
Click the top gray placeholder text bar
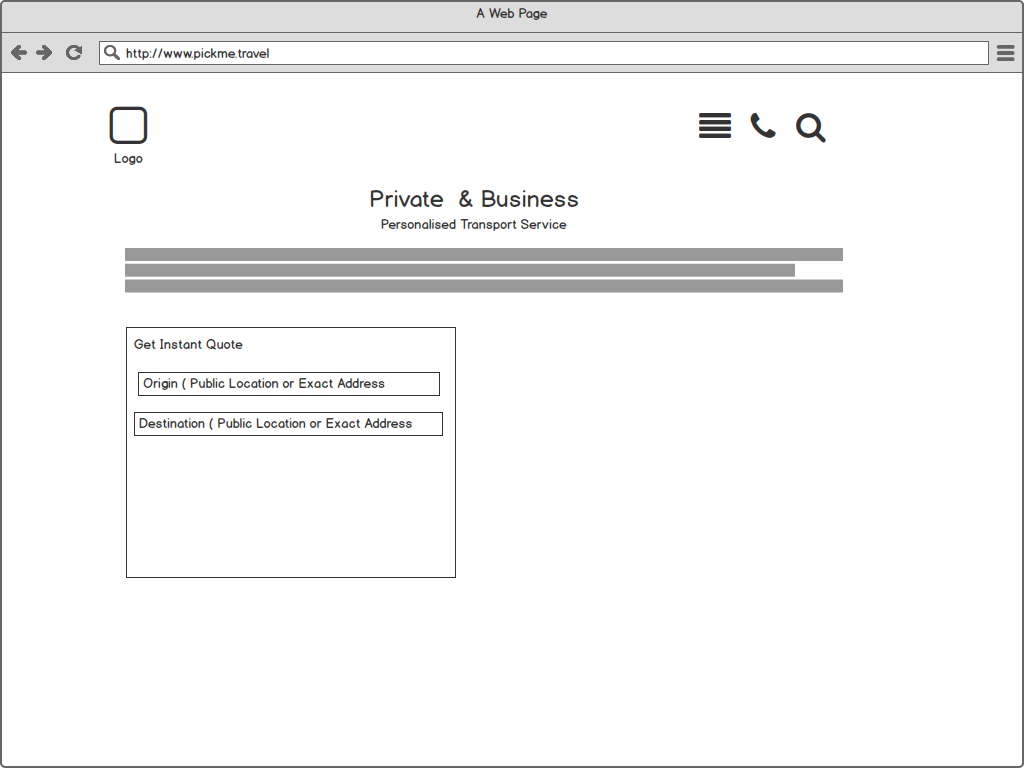(483, 255)
